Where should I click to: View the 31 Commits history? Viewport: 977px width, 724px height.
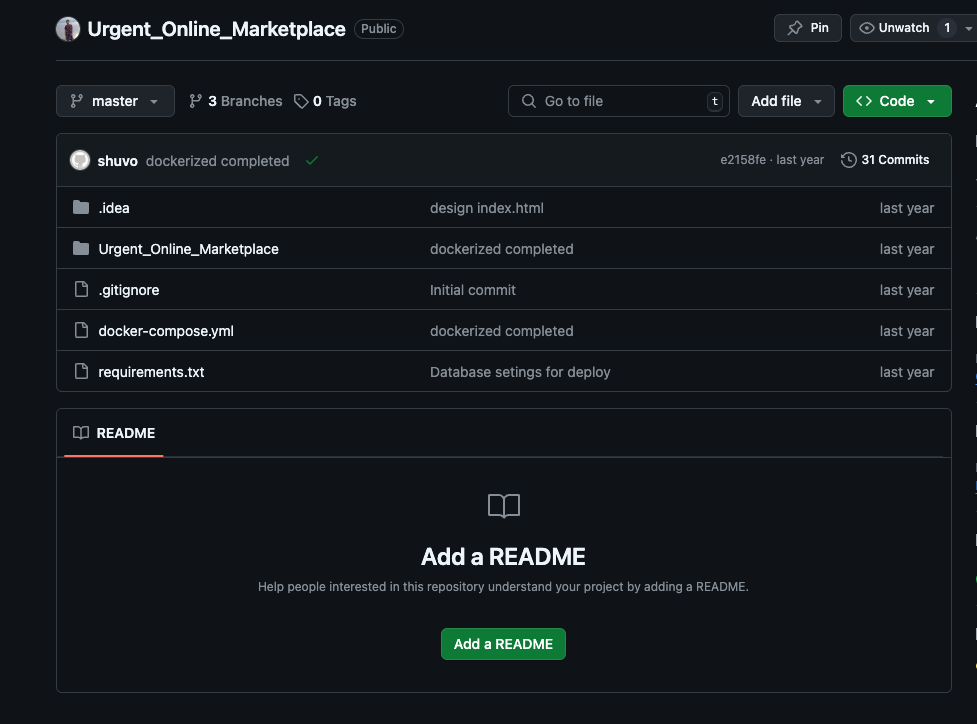pyautogui.click(x=885, y=160)
